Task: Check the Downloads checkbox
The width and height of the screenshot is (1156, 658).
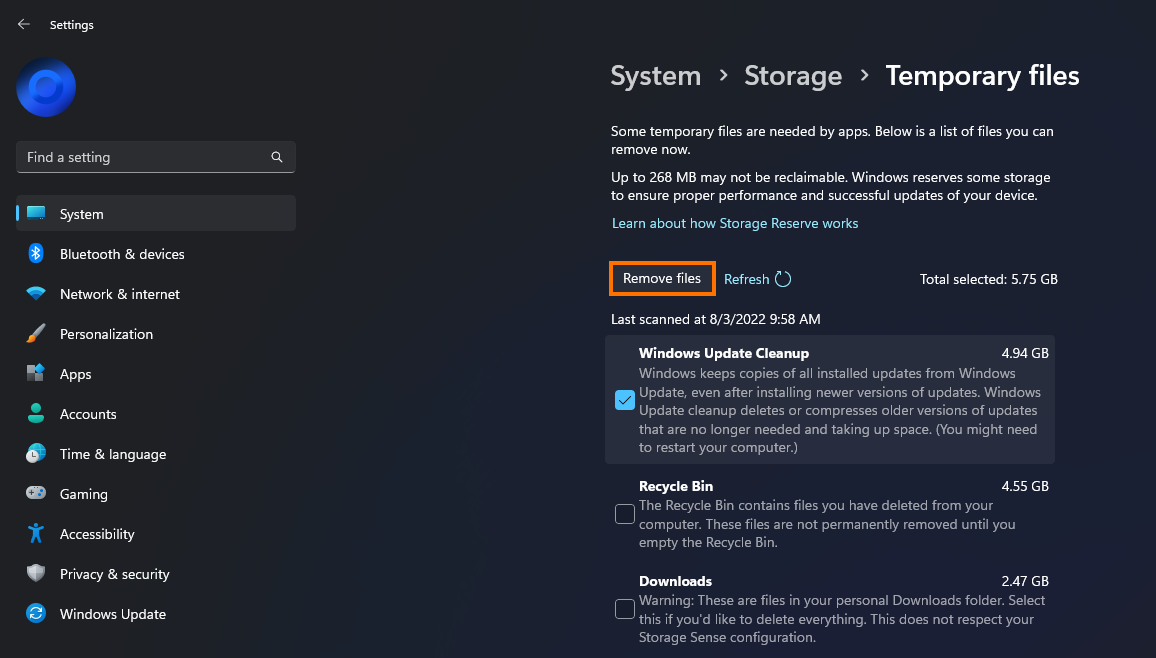Action: pyautogui.click(x=624, y=609)
